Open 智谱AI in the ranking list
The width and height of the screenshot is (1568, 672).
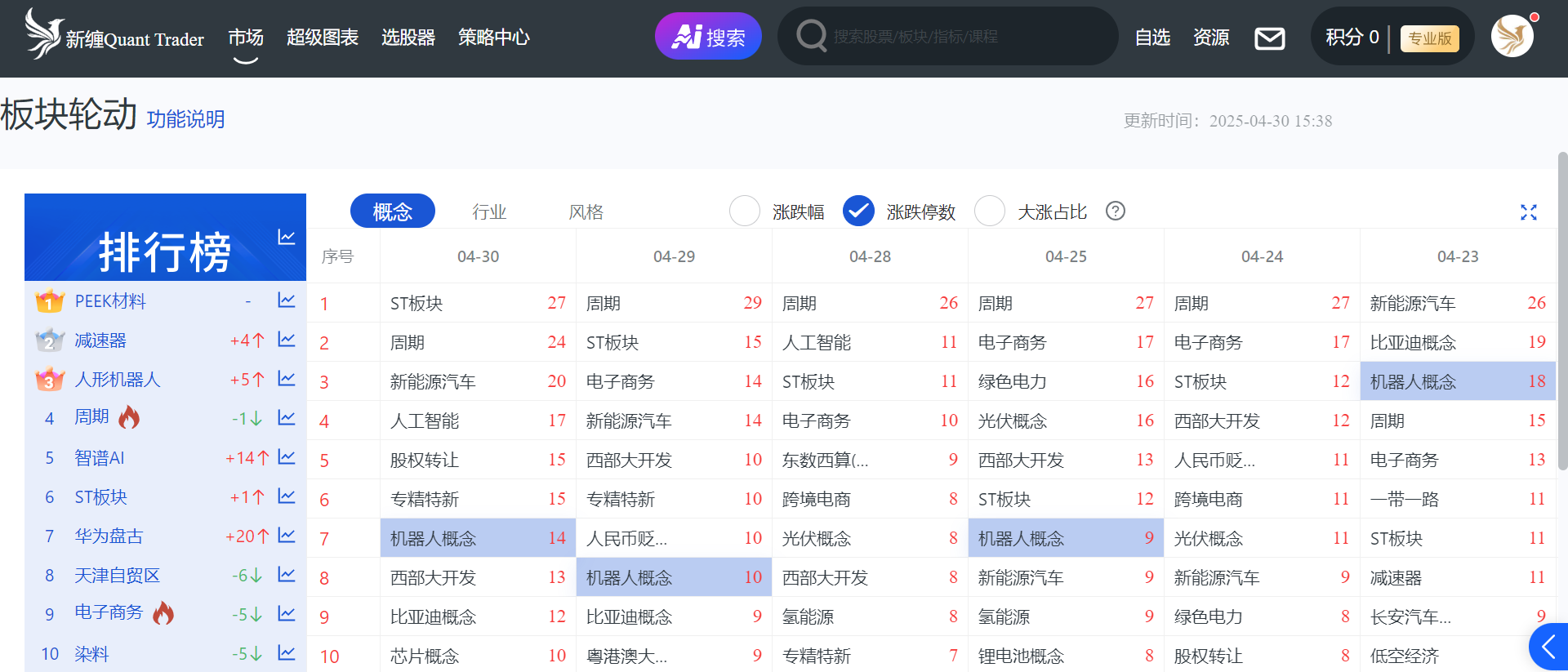[x=100, y=458]
